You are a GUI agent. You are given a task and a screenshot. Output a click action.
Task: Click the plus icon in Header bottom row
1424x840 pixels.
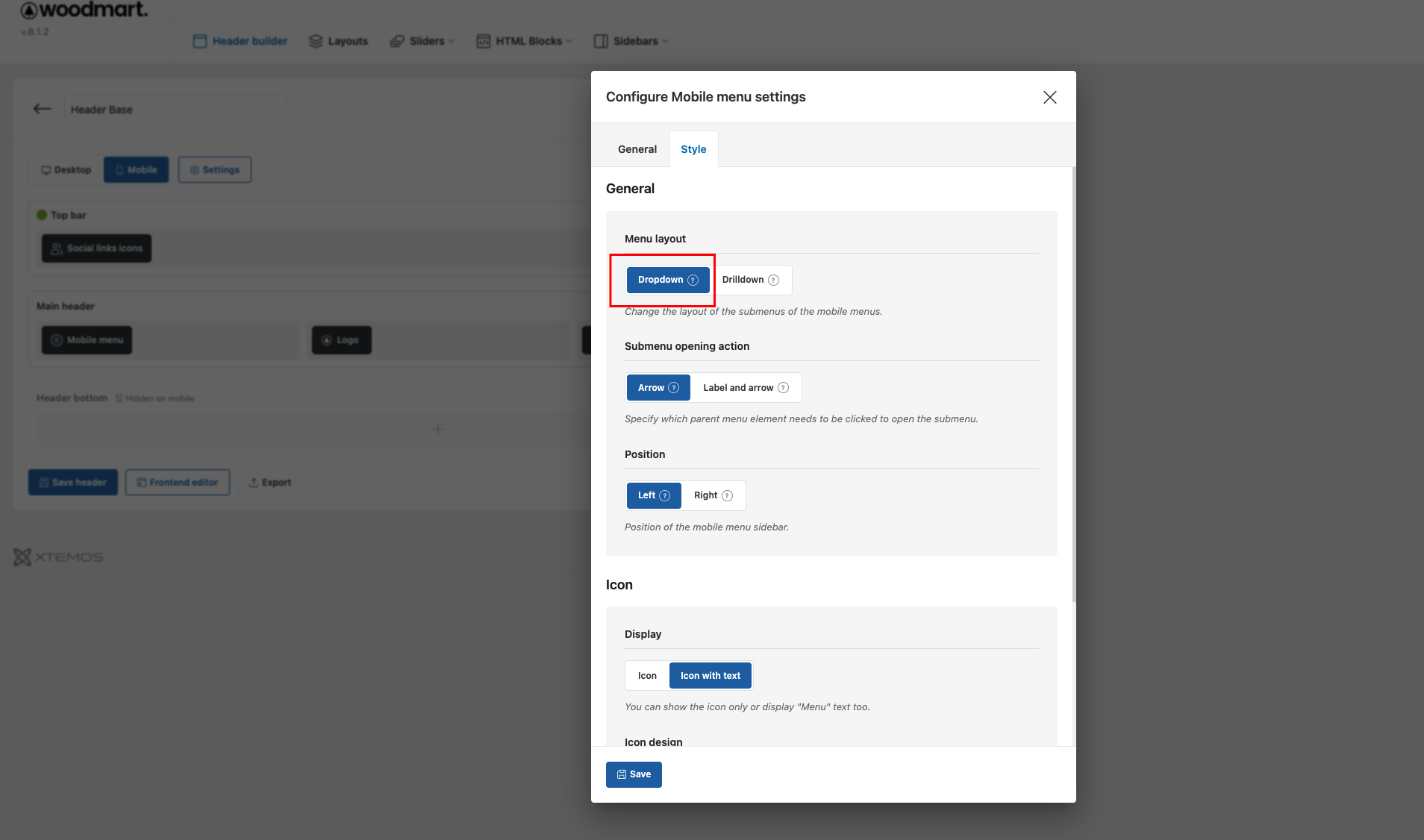[438, 429]
